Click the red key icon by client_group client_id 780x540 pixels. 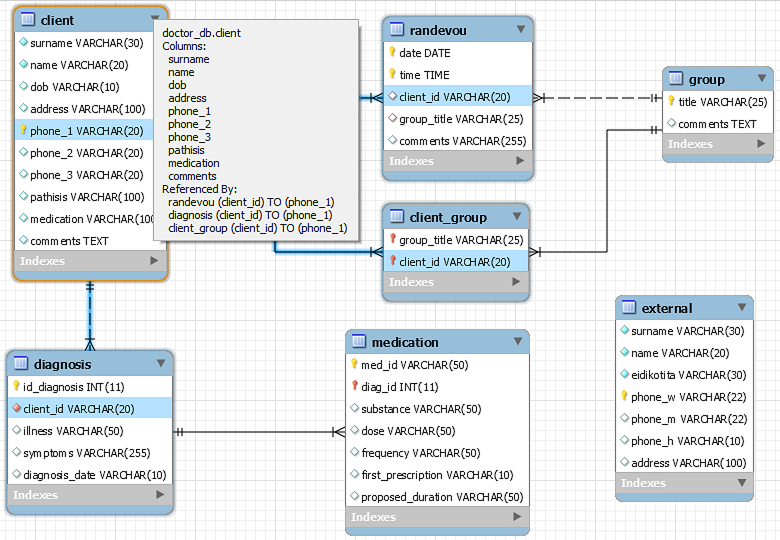click(392, 261)
